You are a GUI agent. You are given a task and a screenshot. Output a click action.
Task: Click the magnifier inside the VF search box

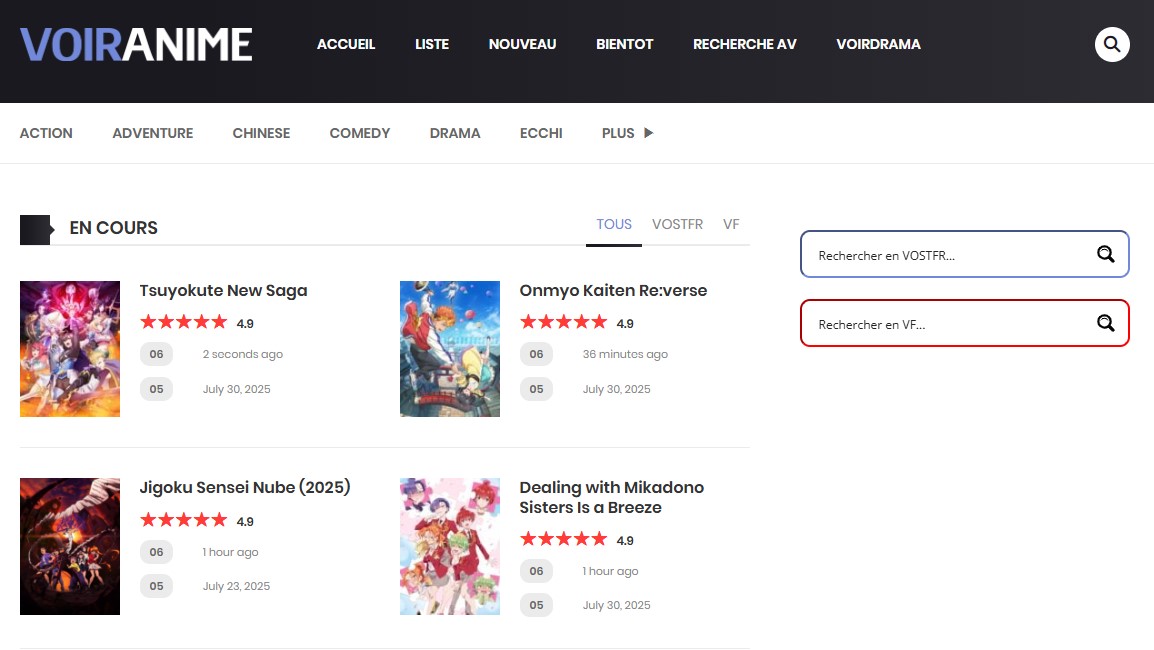coord(1105,323)
